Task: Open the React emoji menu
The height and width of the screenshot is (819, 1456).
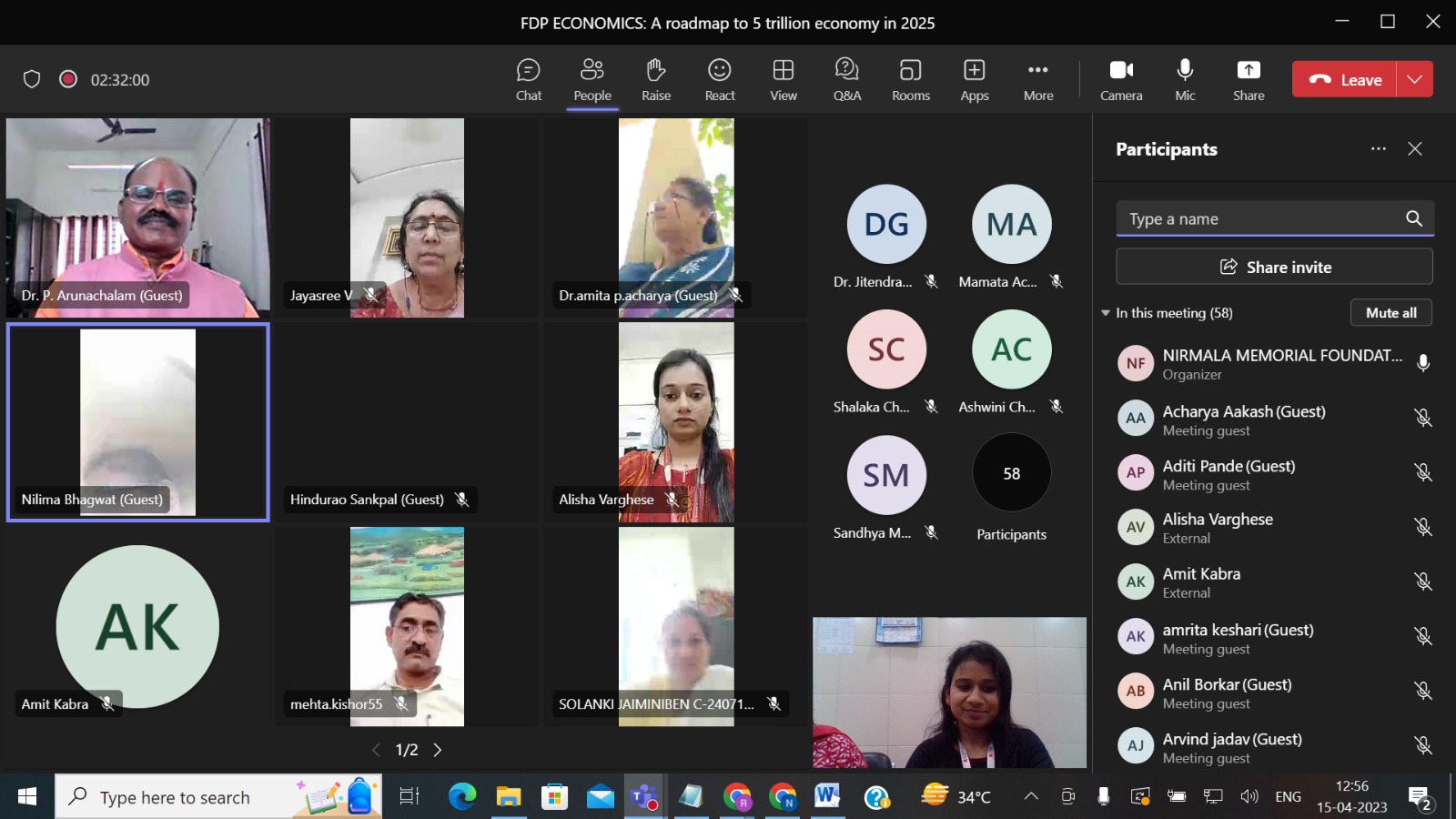Action: [719, 80]
